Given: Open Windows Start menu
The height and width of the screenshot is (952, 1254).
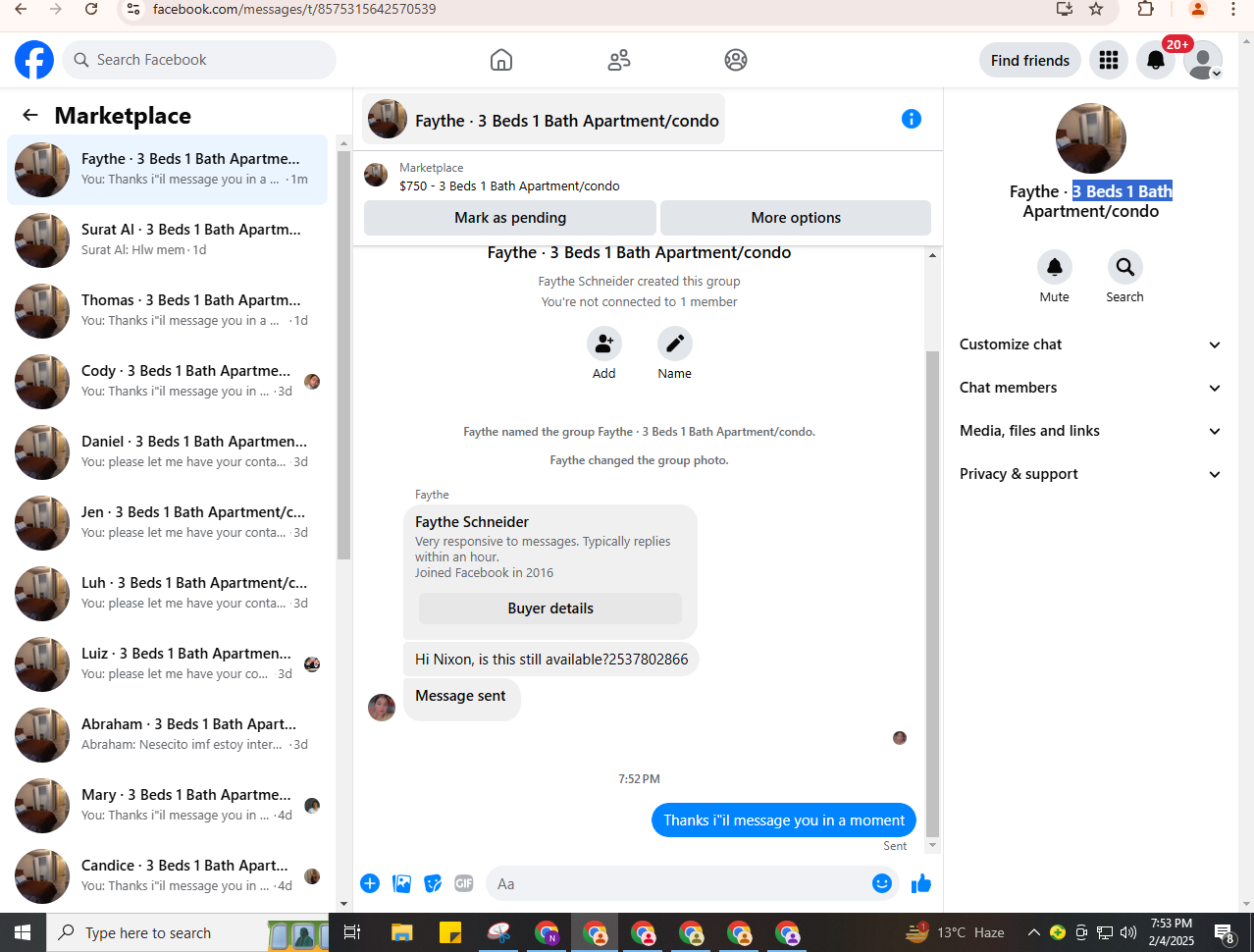Looking at the screenshot, I should [23, 932].
